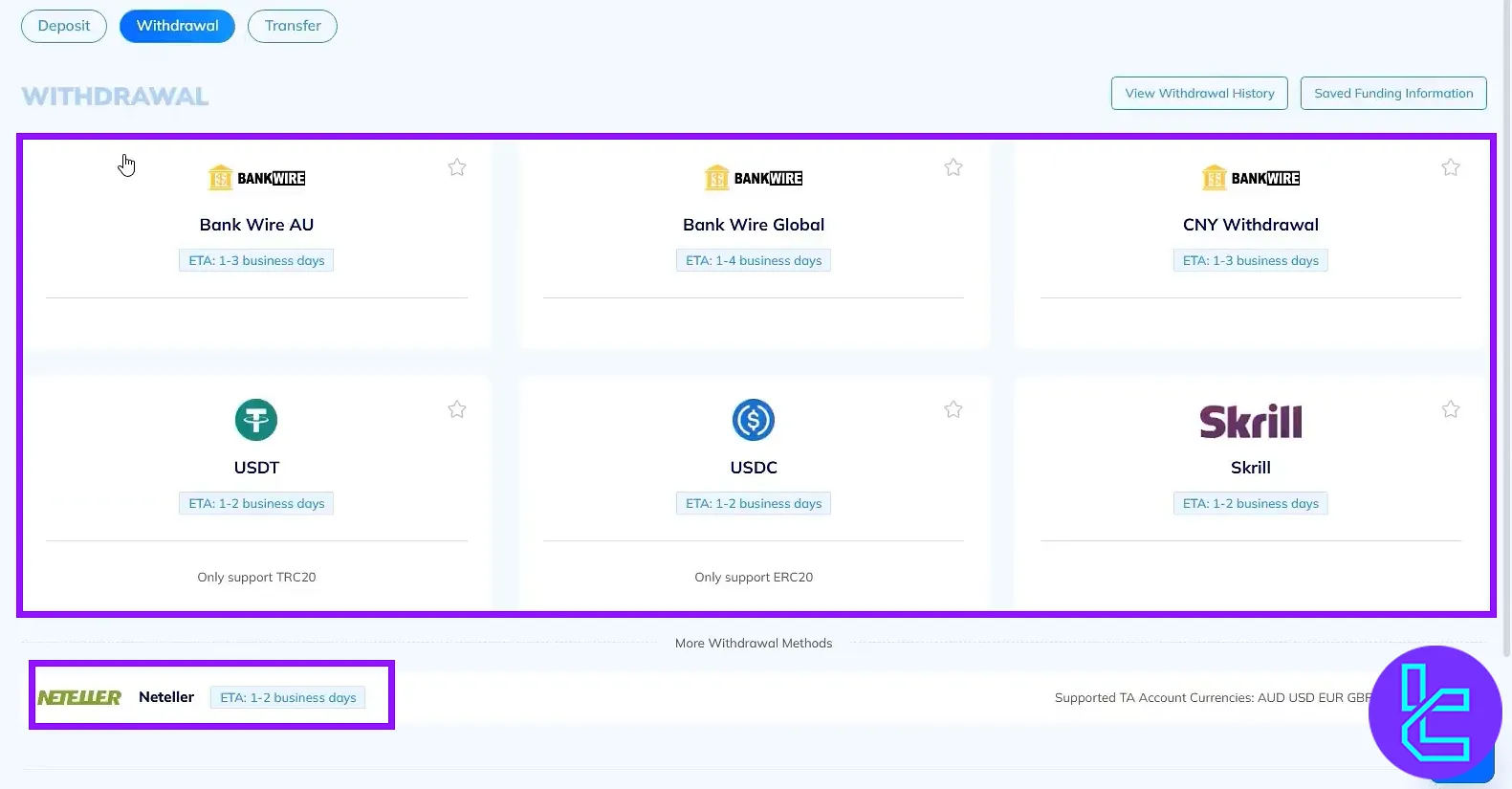Click the page vertical scrollbar
This screenshot has height=789, width=1512.
point(1507,330)
